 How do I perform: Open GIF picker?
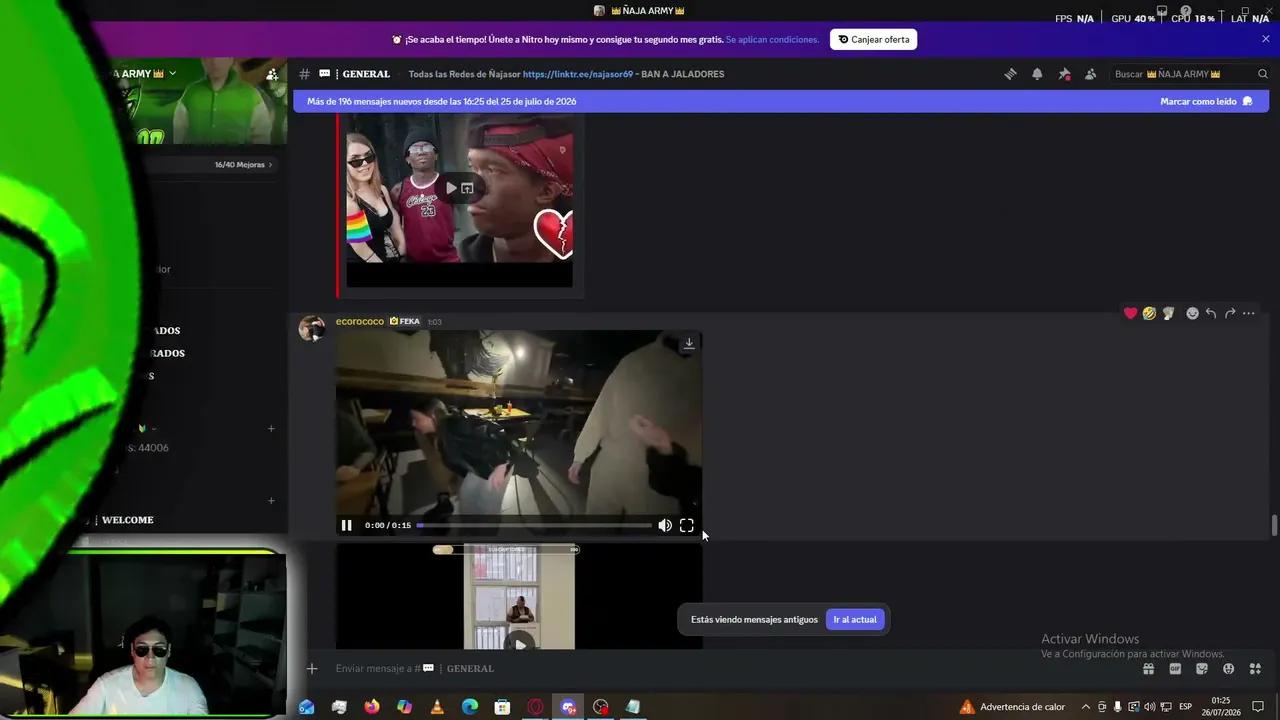point(1175,668)
